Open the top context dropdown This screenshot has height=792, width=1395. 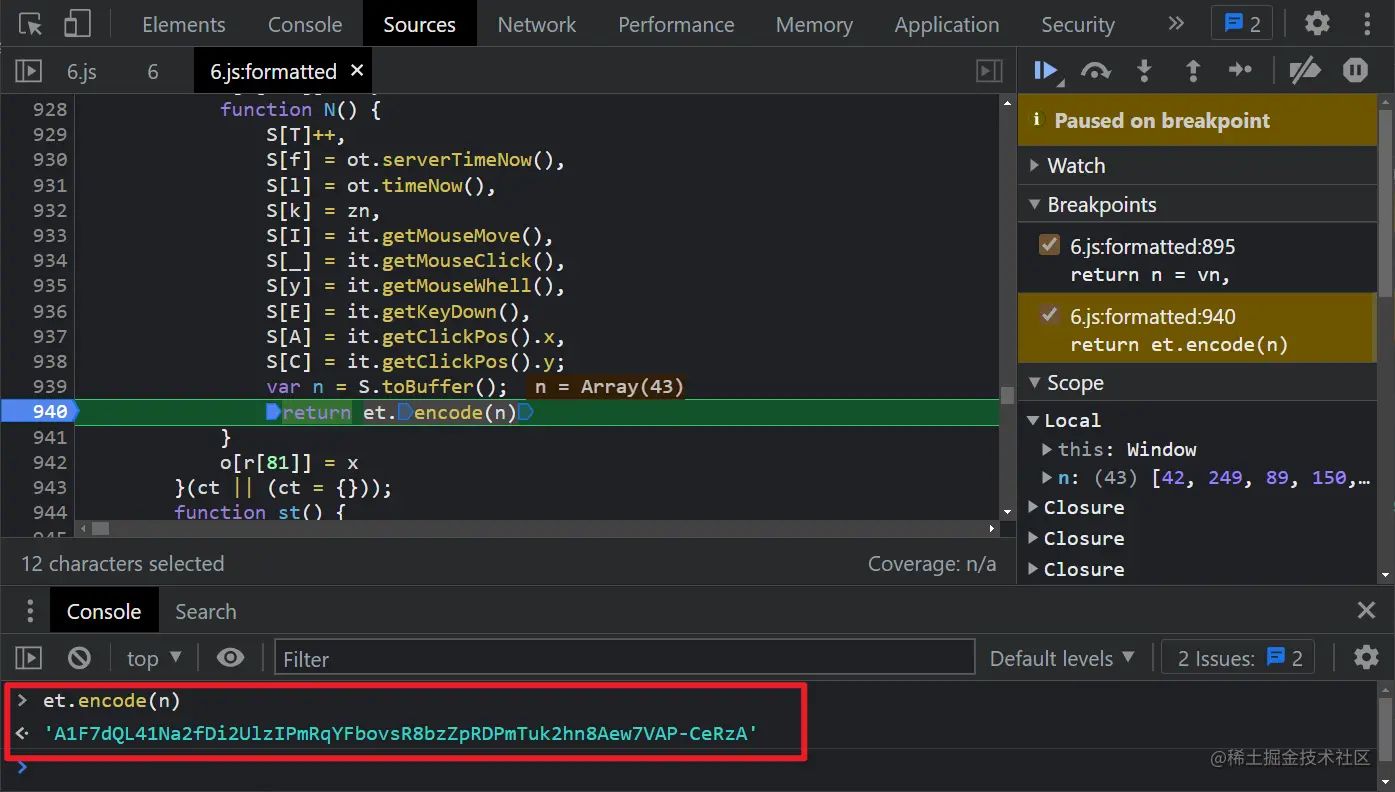pyautogui.click(x=154, y=658)
